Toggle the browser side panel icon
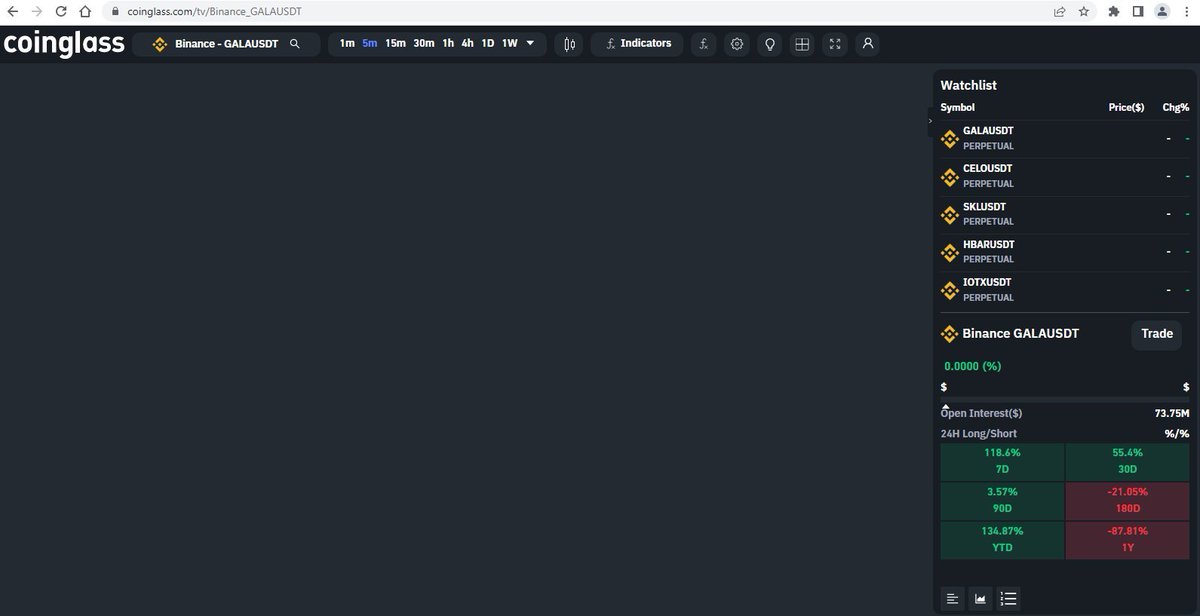1200x616 pixels. tap(1138, 12)
